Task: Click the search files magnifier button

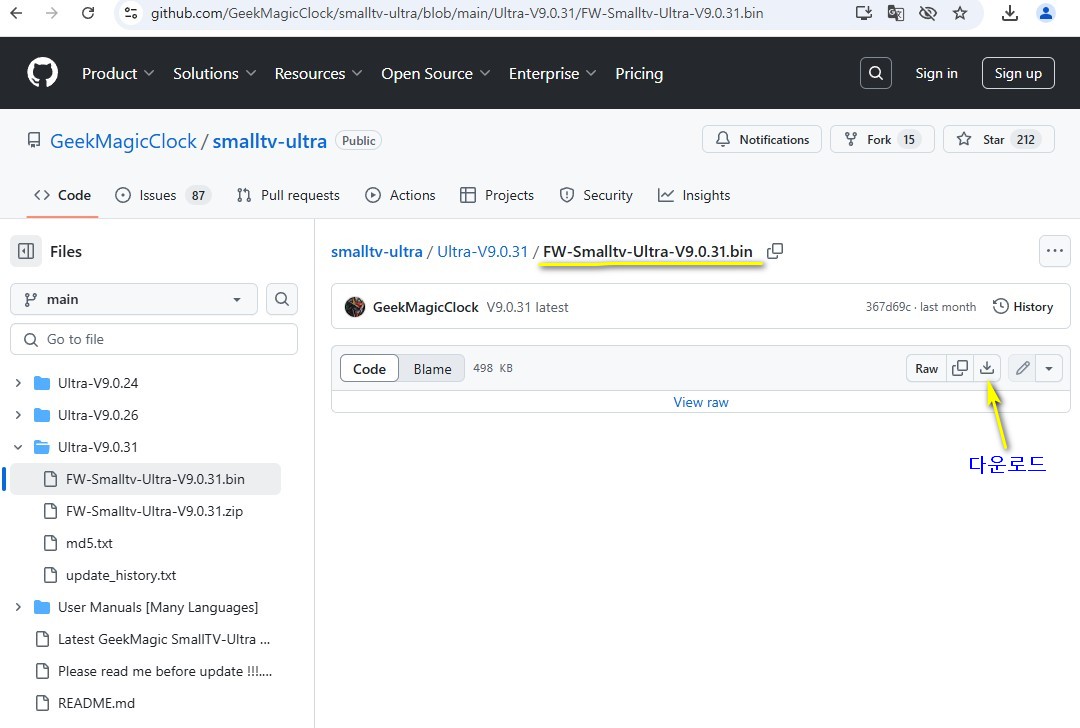Action: pyautogui.click(x=282, y=299)
